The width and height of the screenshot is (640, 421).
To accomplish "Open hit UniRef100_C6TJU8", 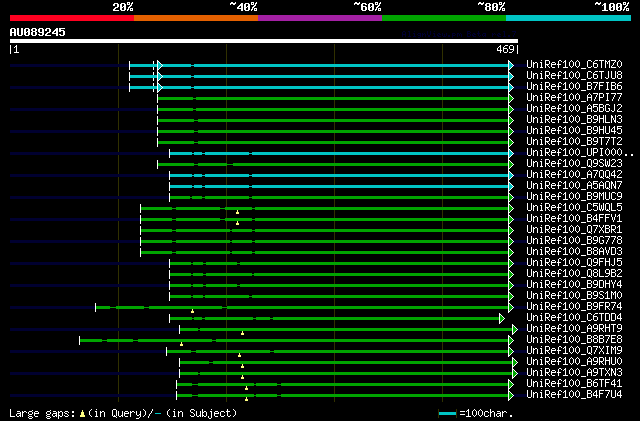I will coord(574,76).
